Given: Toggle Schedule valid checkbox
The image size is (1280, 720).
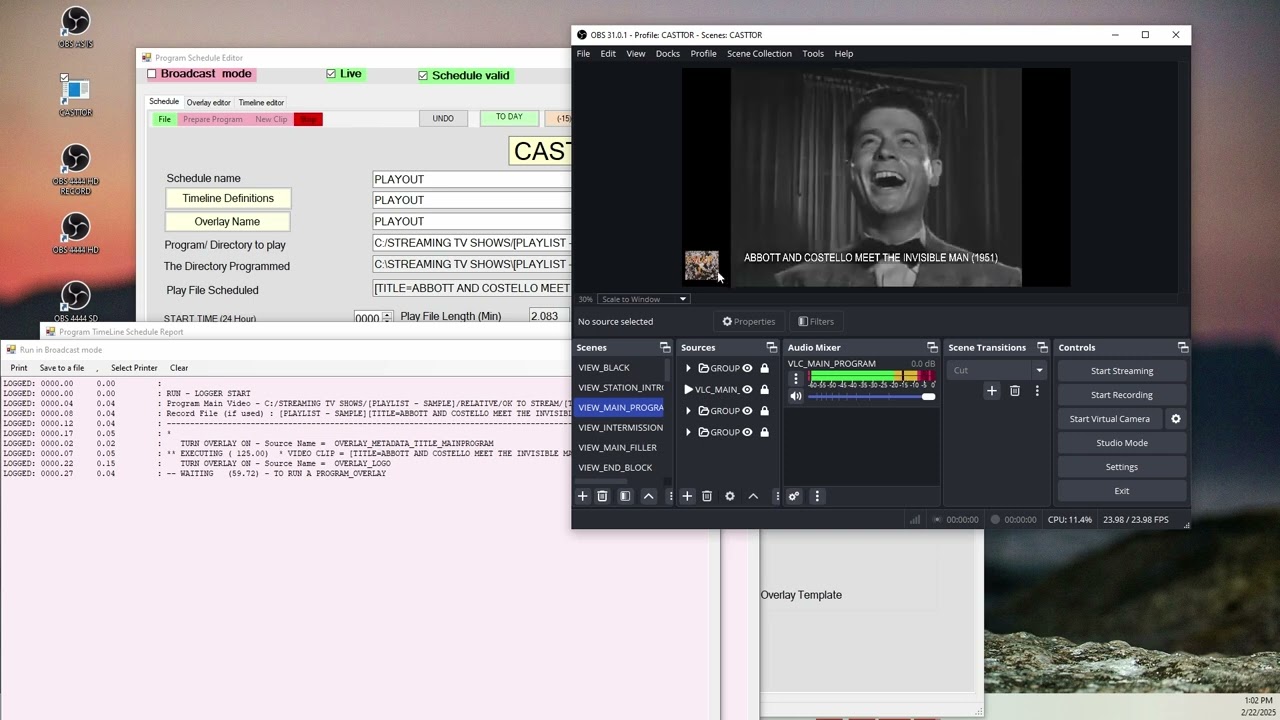Looking at the screenshot, I should [423, 75].
